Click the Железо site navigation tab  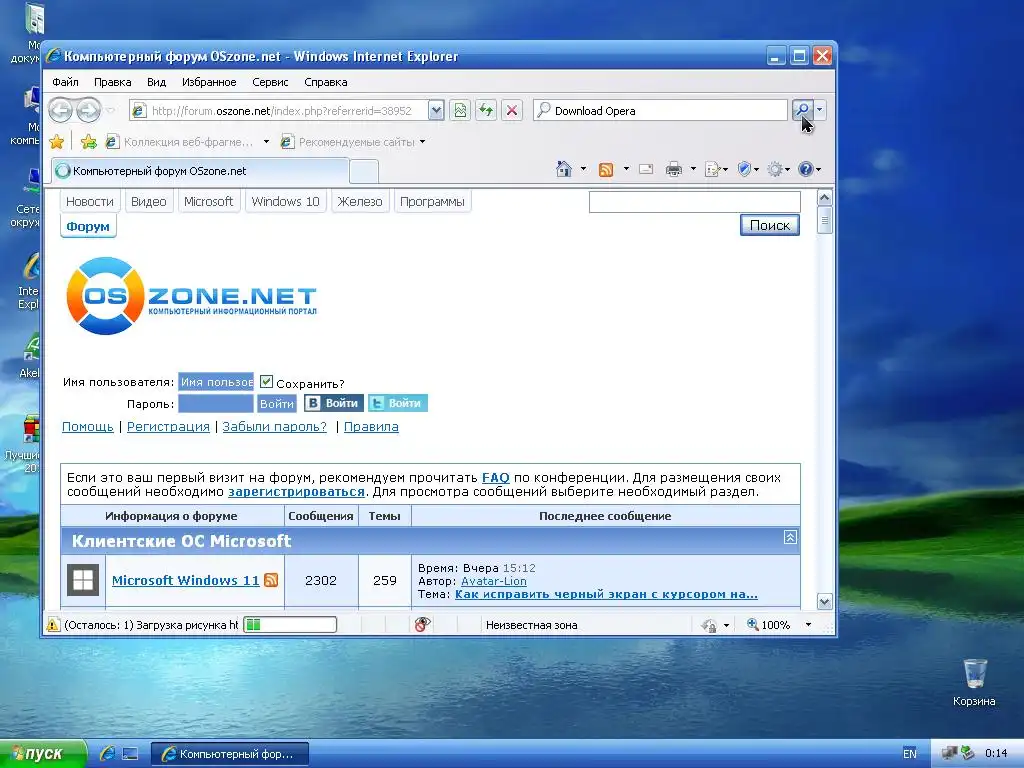(x=360, y=202)
